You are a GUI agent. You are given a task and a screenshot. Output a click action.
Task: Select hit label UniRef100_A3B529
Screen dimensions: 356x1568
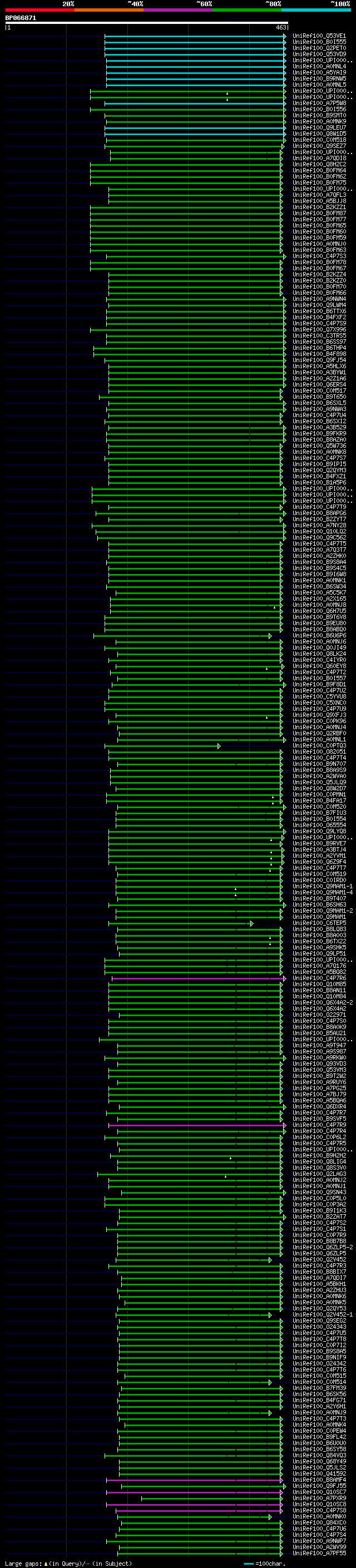point(319,427)
